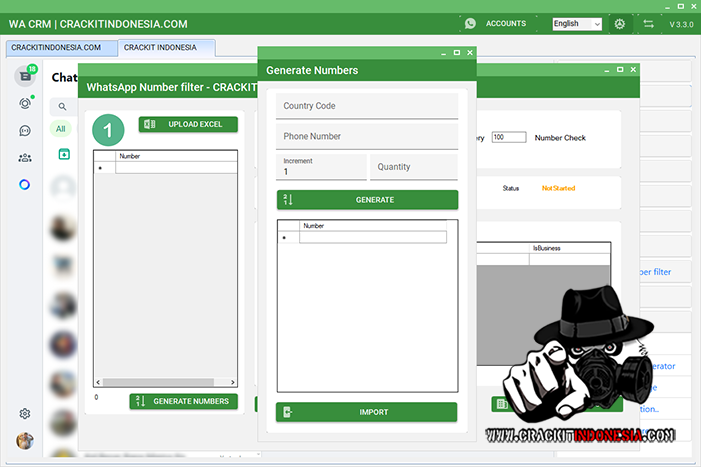This screenshot has height=467, width=701.
Task: Click the swap arrows icon near version
Action: click(x=648, y=23)
